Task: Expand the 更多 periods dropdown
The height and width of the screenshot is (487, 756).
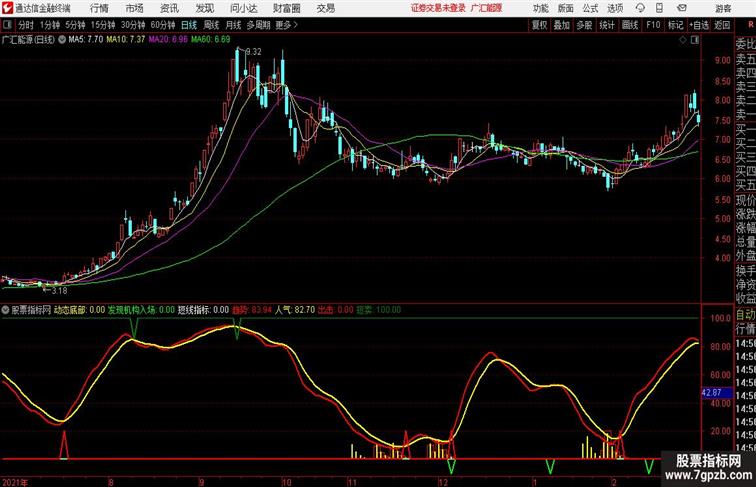Action: (x=286, y=25)
